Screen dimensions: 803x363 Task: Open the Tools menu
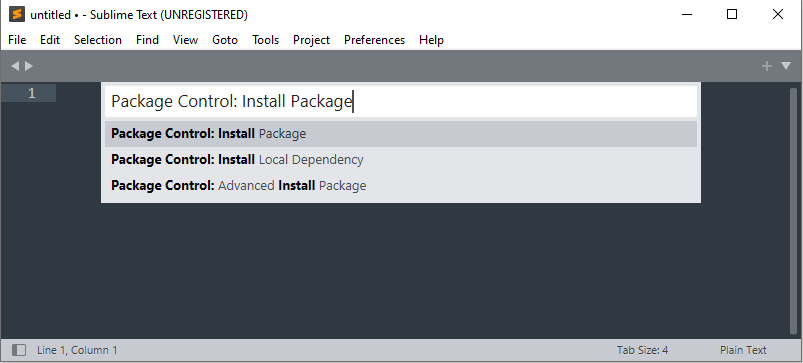[265, 40]
